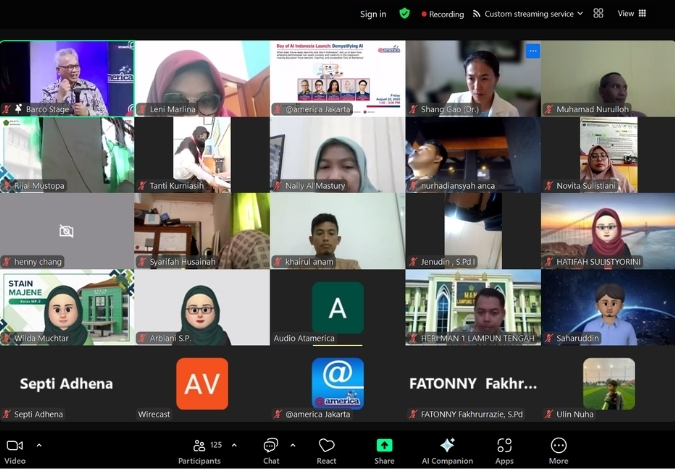675x469 pixels.
Task: Select the Syarifah Husainah video tile
Action: tap(202, 231)
